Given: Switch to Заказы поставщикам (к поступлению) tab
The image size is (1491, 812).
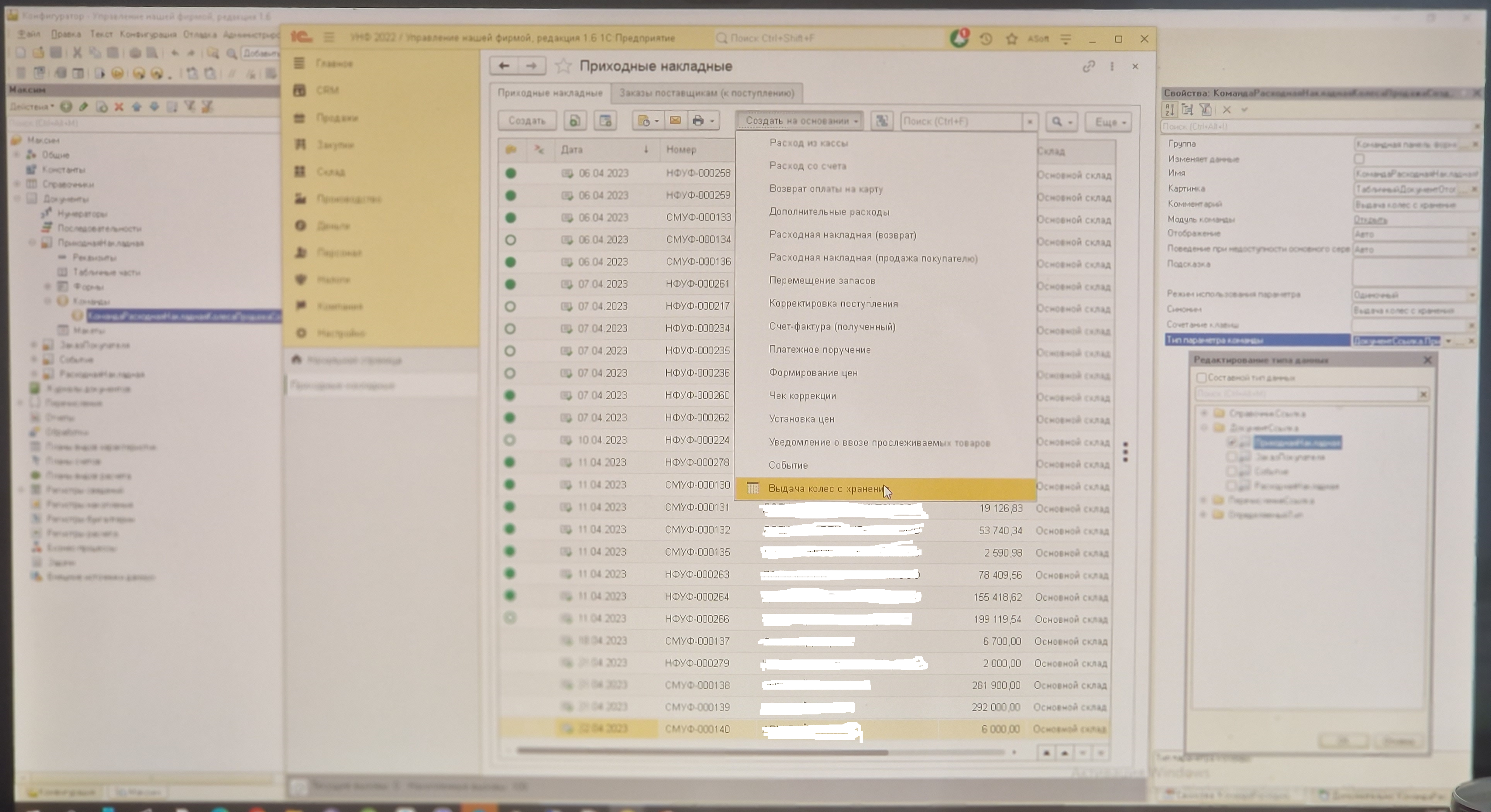Looking at the screenshot, I should 706,93.
